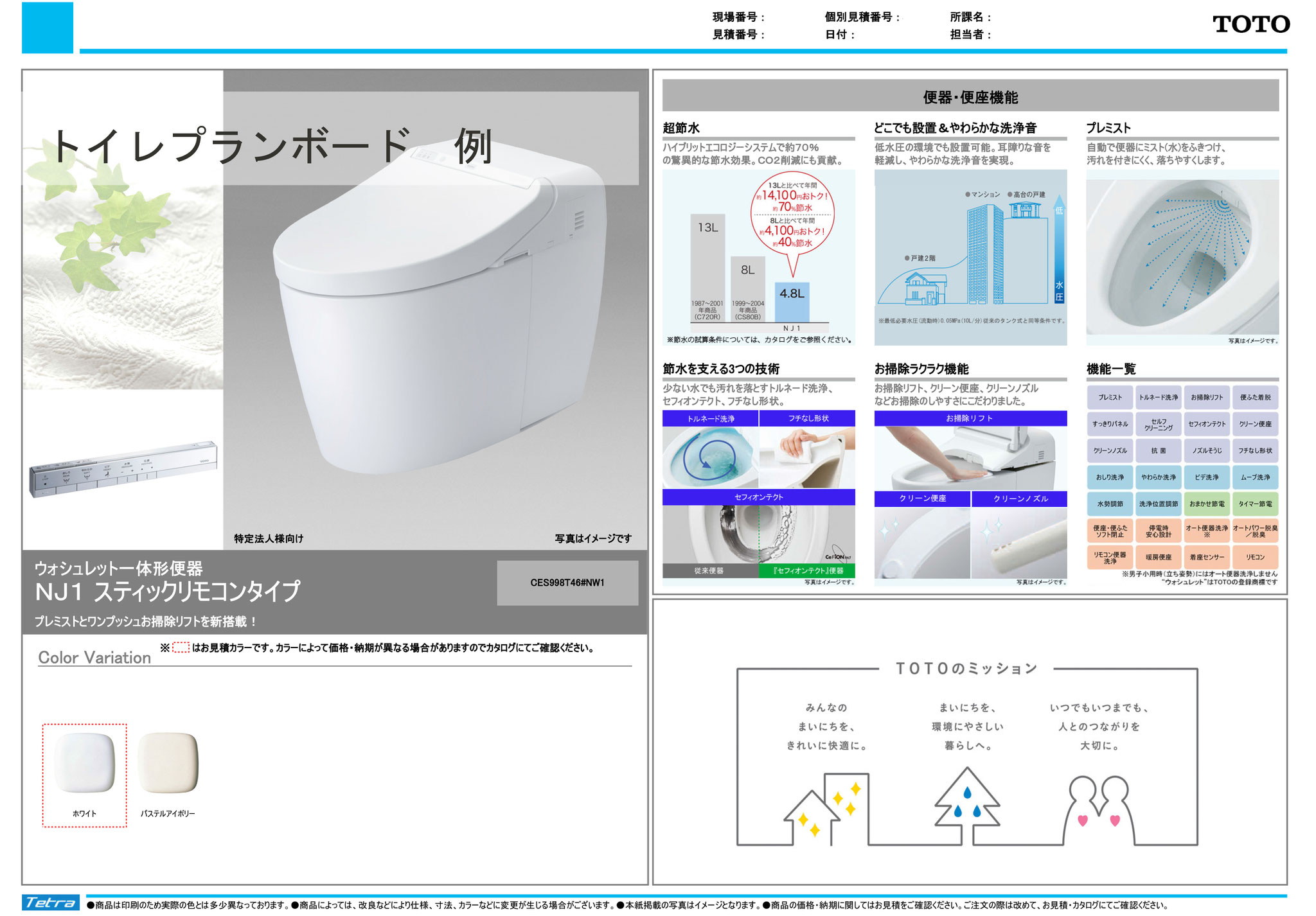1316x916 pixels.
Task: Click the Tetra logo in the footer
Action: (x=51, y=903)
